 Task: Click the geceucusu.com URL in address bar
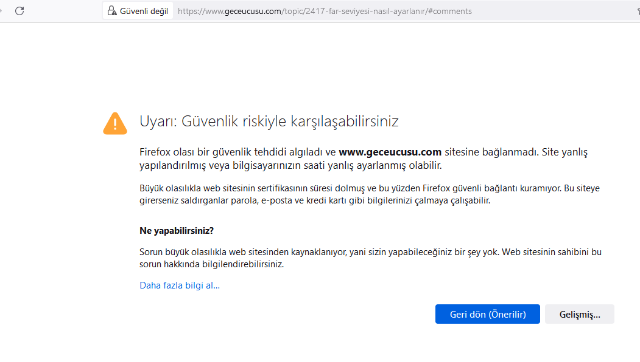click(x=324, y=11)
